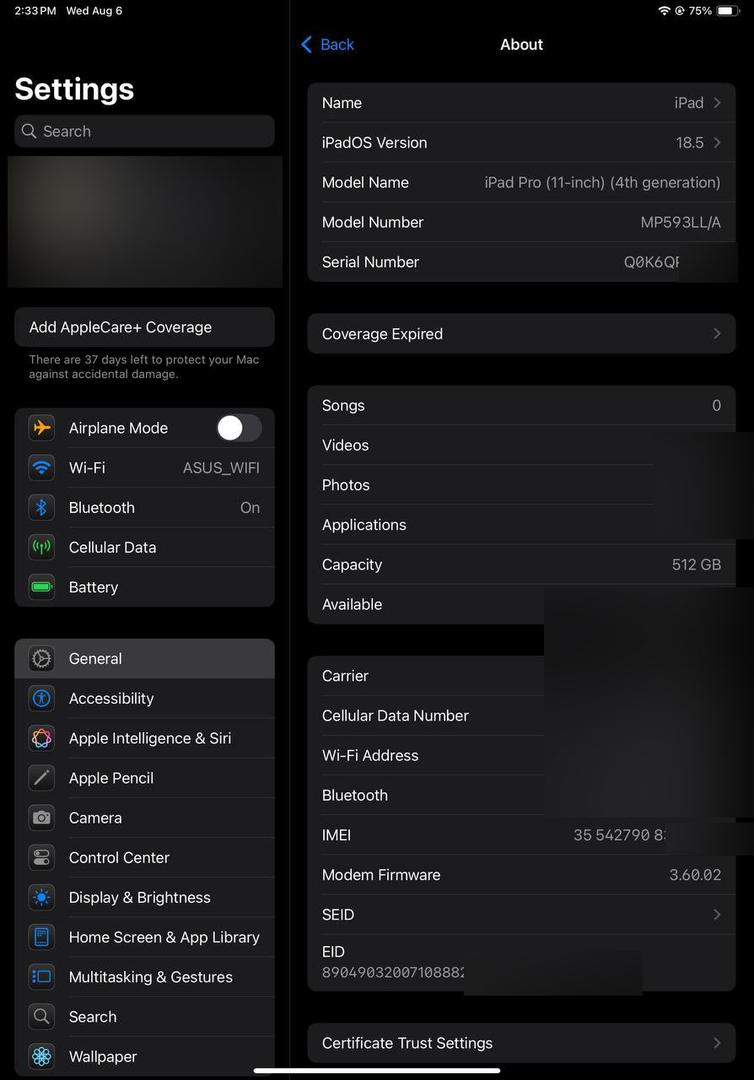Open iPadOS Version details chevron
This screenshot has height=1080, width=754.
click(717, 143)
